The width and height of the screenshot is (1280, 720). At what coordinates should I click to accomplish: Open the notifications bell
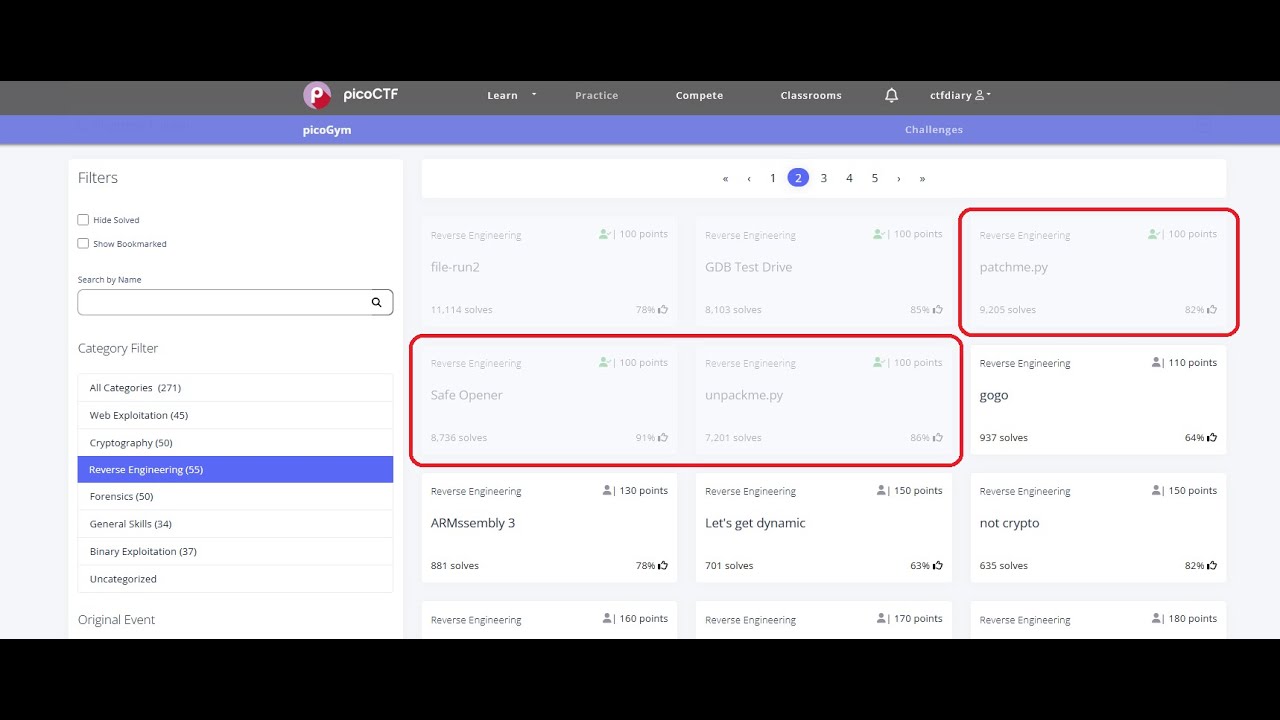891,95
